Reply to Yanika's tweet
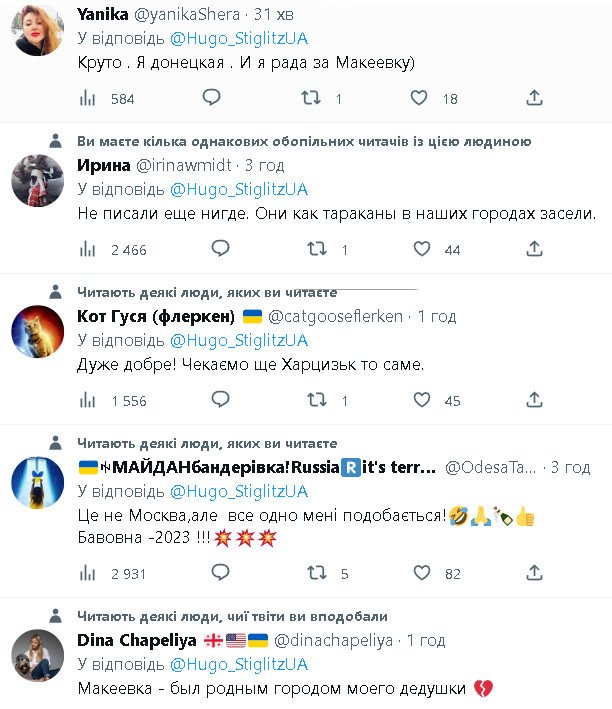The image size is (612, 709). click(211, 98)
